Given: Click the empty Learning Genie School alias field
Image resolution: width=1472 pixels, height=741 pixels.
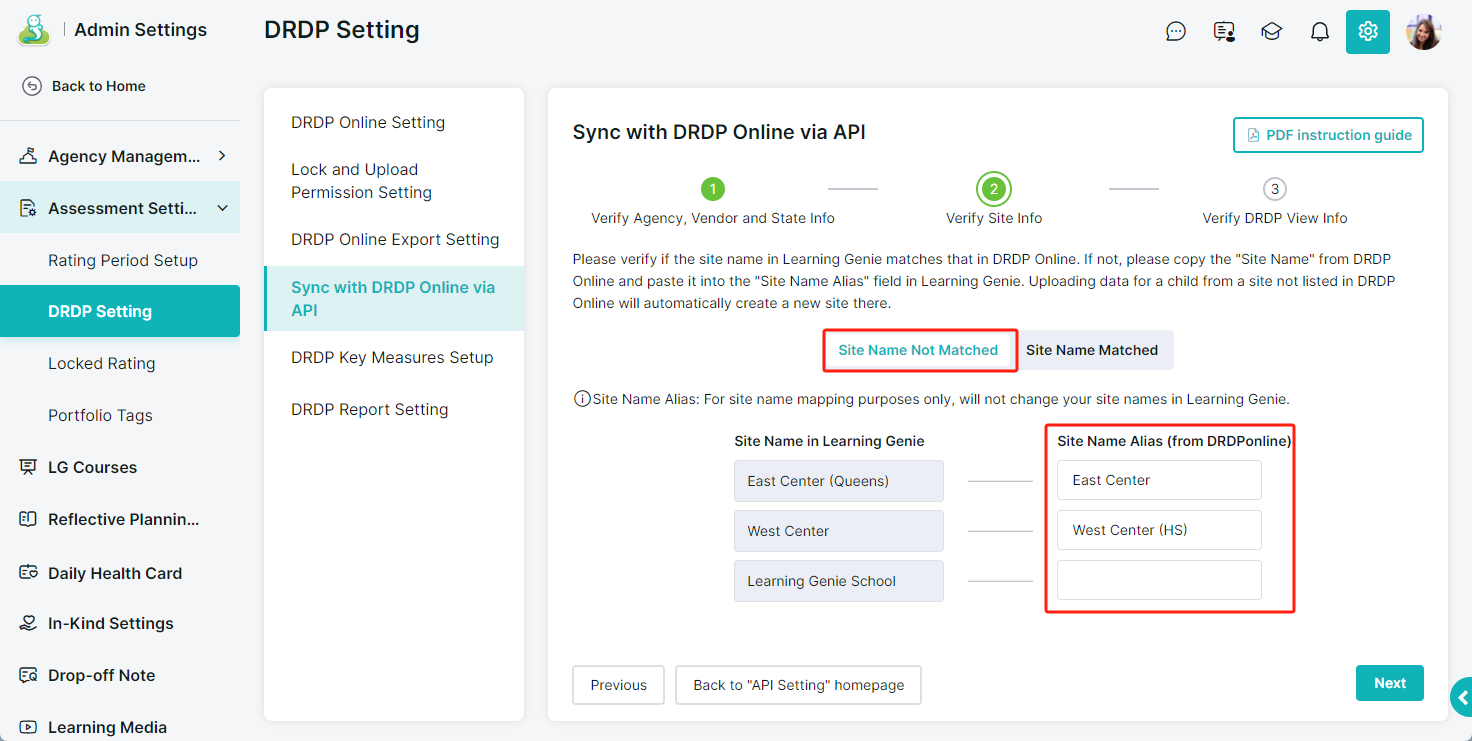Looking at the screenshot, I should (1159, 580).
